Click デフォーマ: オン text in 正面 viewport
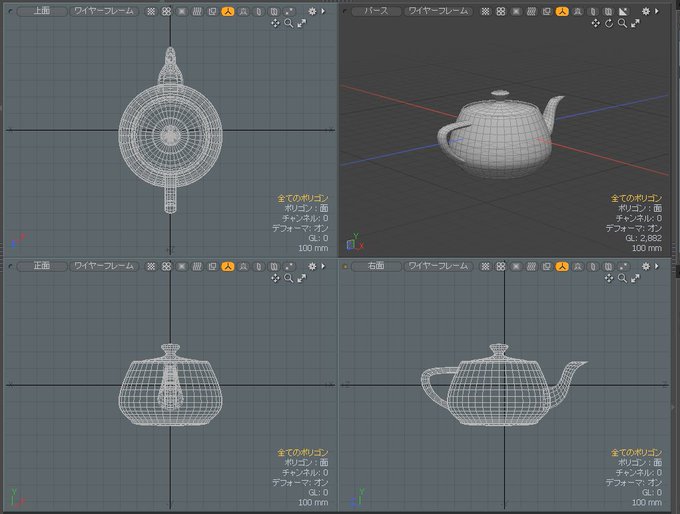680x514 pixels. [300, 482]
